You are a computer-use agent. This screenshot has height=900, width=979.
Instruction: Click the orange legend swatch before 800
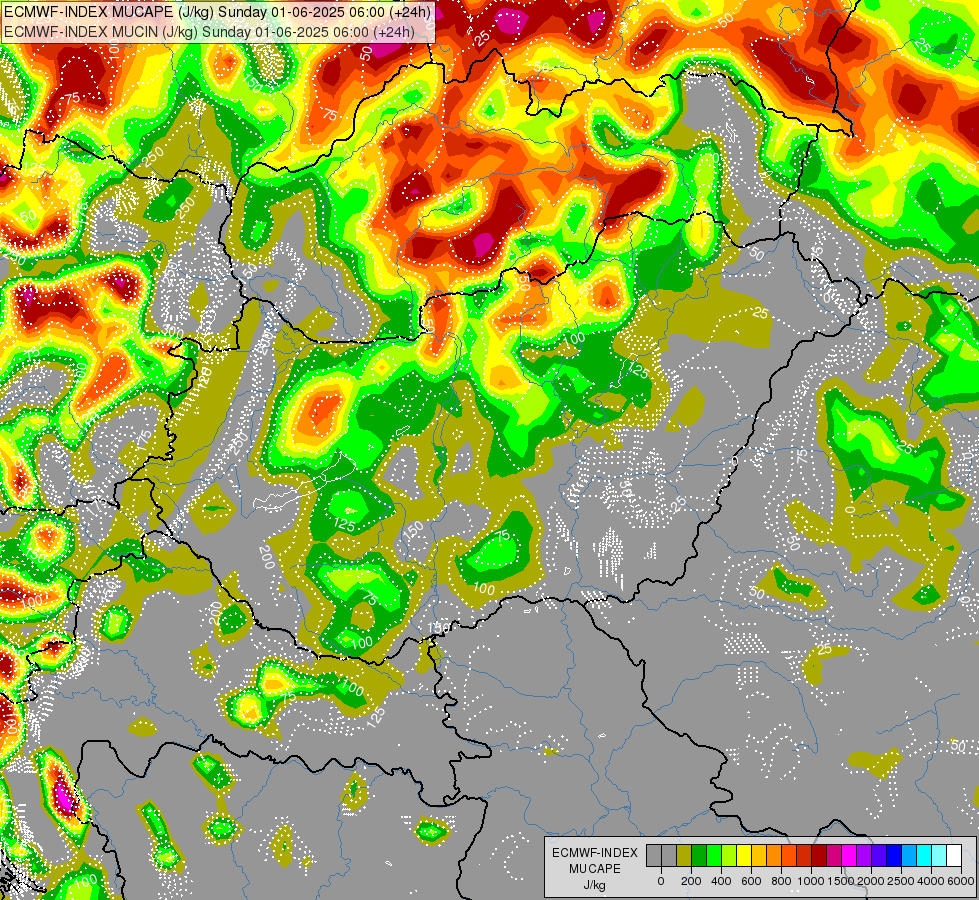774,855
